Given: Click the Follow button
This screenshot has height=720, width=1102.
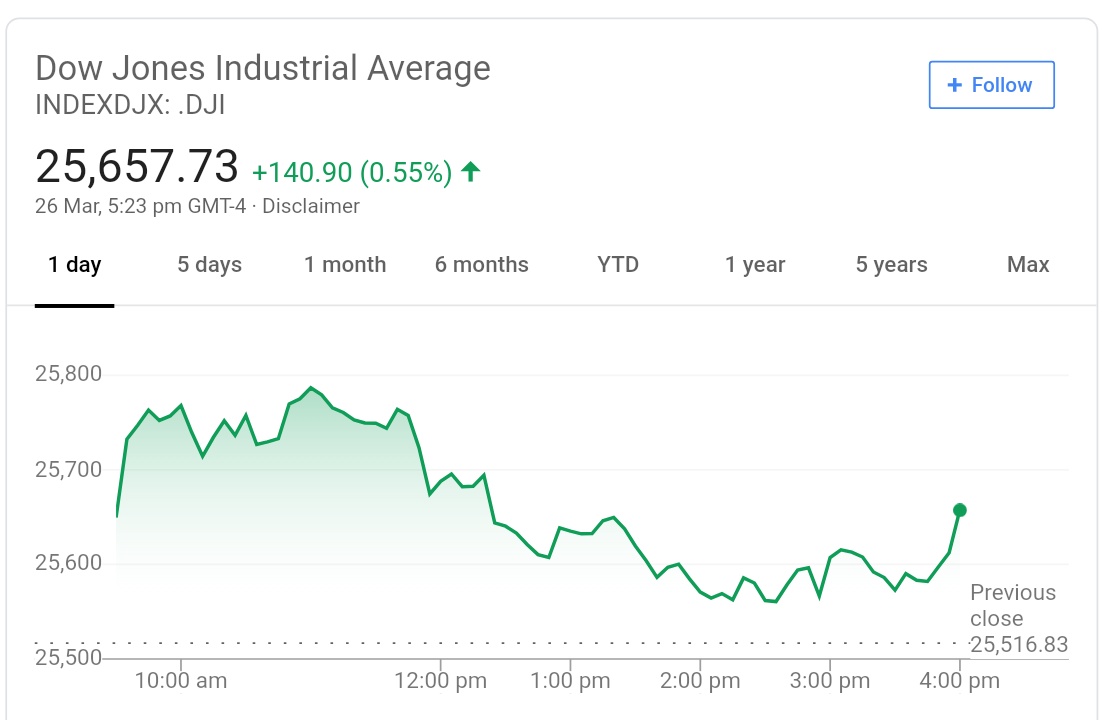Looking at the screenshot, I should pyautogui.click(x=991, y=85).
